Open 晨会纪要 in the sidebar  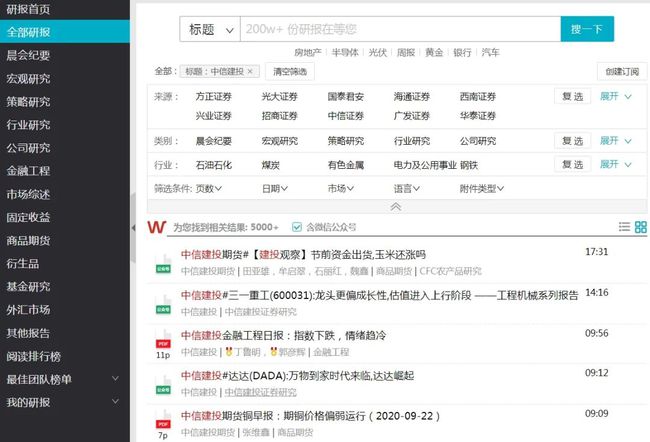click(28, 55)
